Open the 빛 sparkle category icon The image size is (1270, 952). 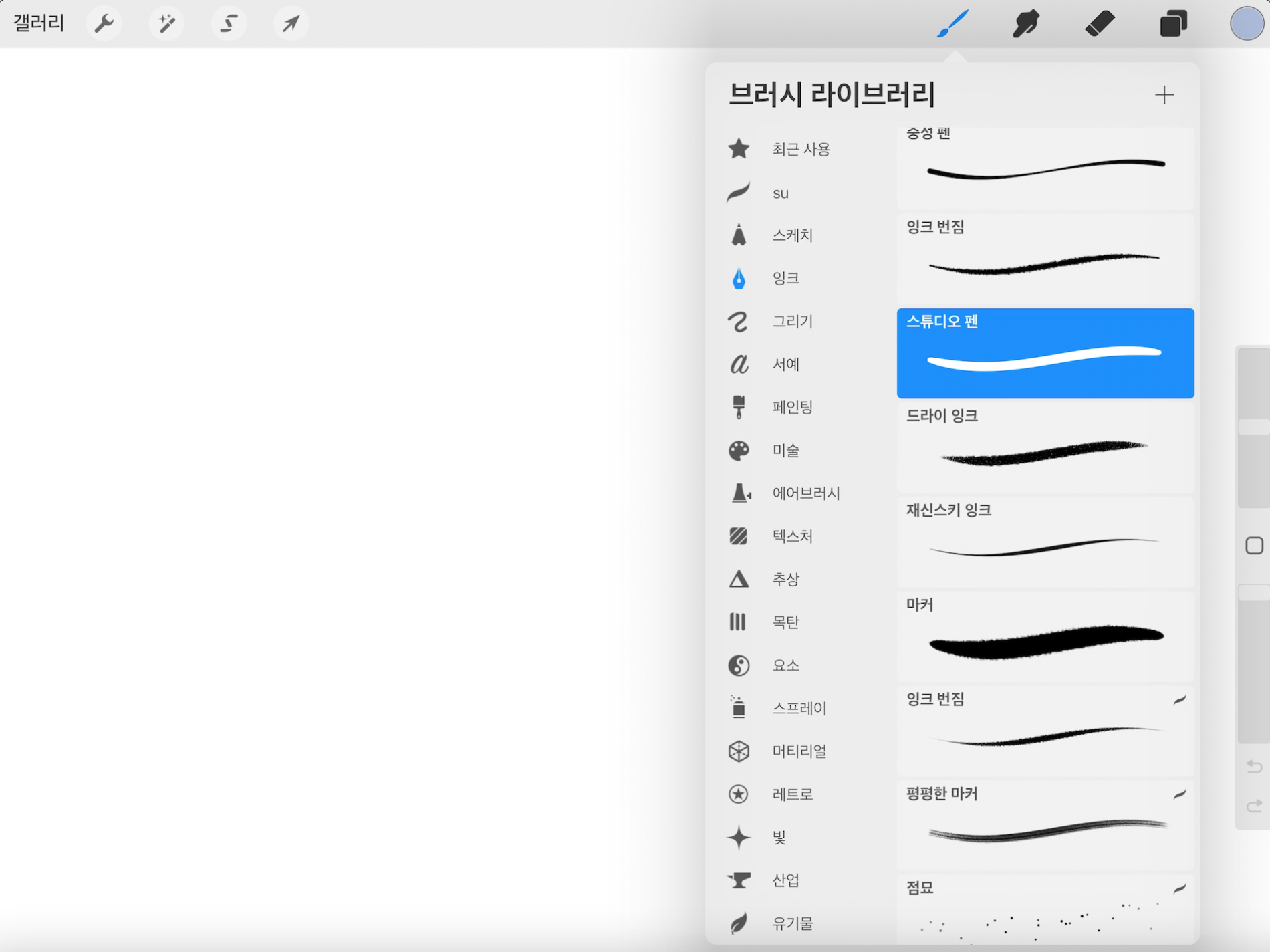[x=739, y=837]
